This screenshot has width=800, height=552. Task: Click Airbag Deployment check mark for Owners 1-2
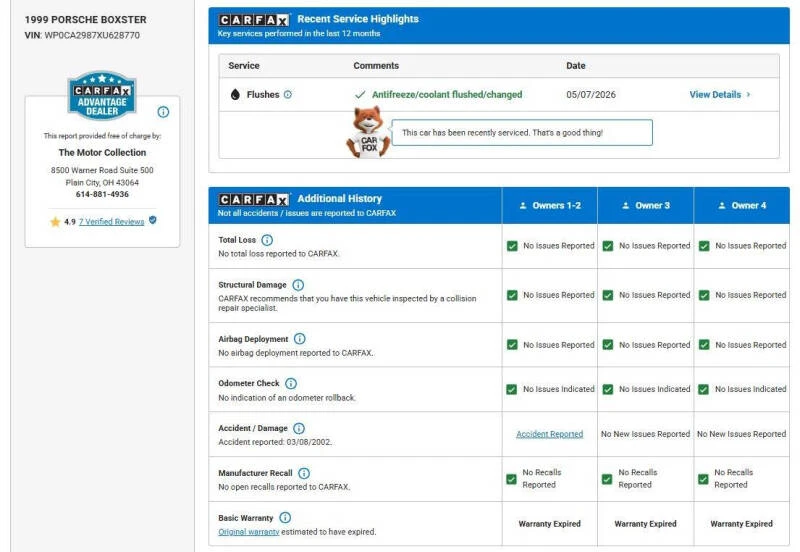coord(512,345)
